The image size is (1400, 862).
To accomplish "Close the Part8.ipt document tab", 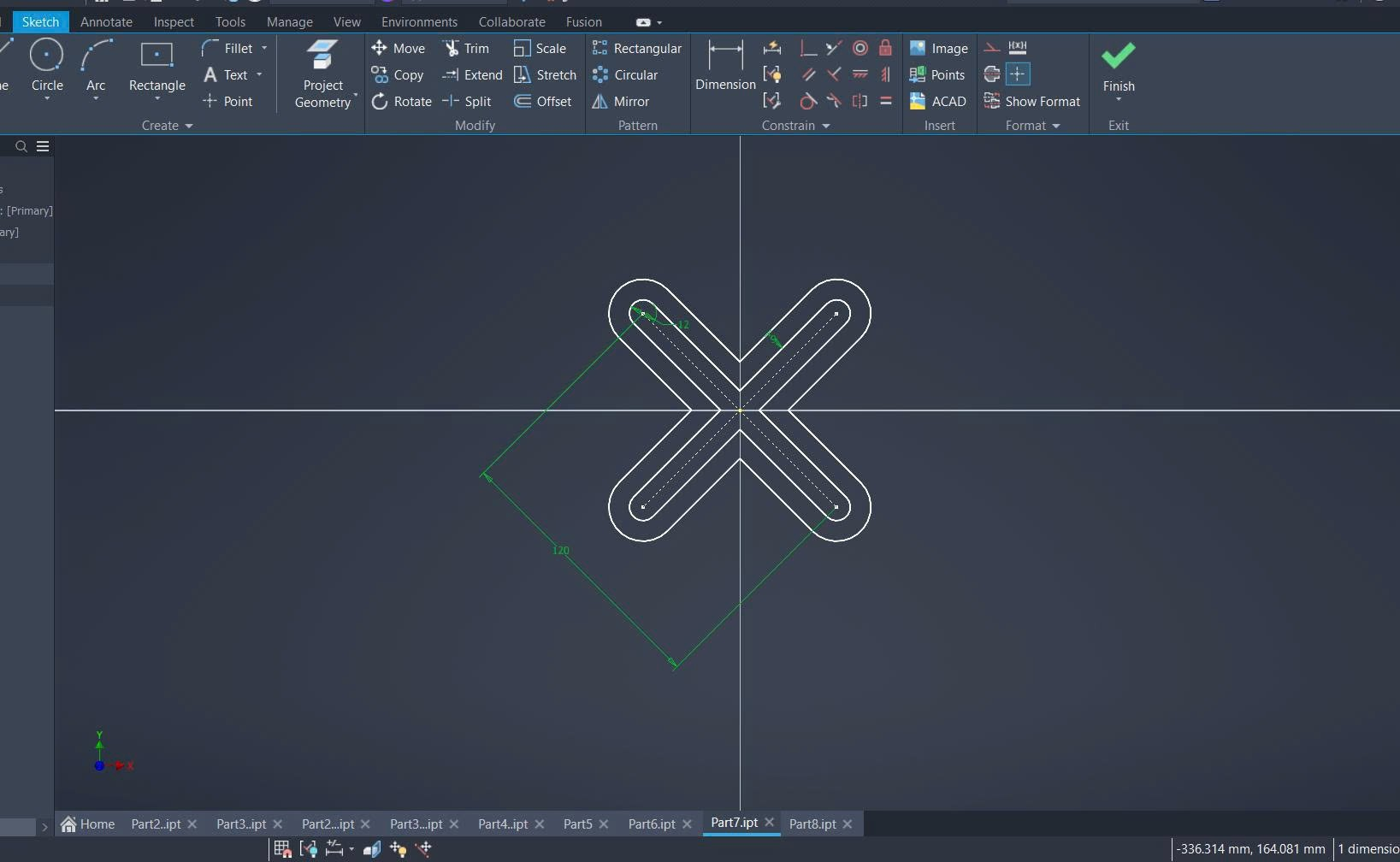I will click(848, 824).
